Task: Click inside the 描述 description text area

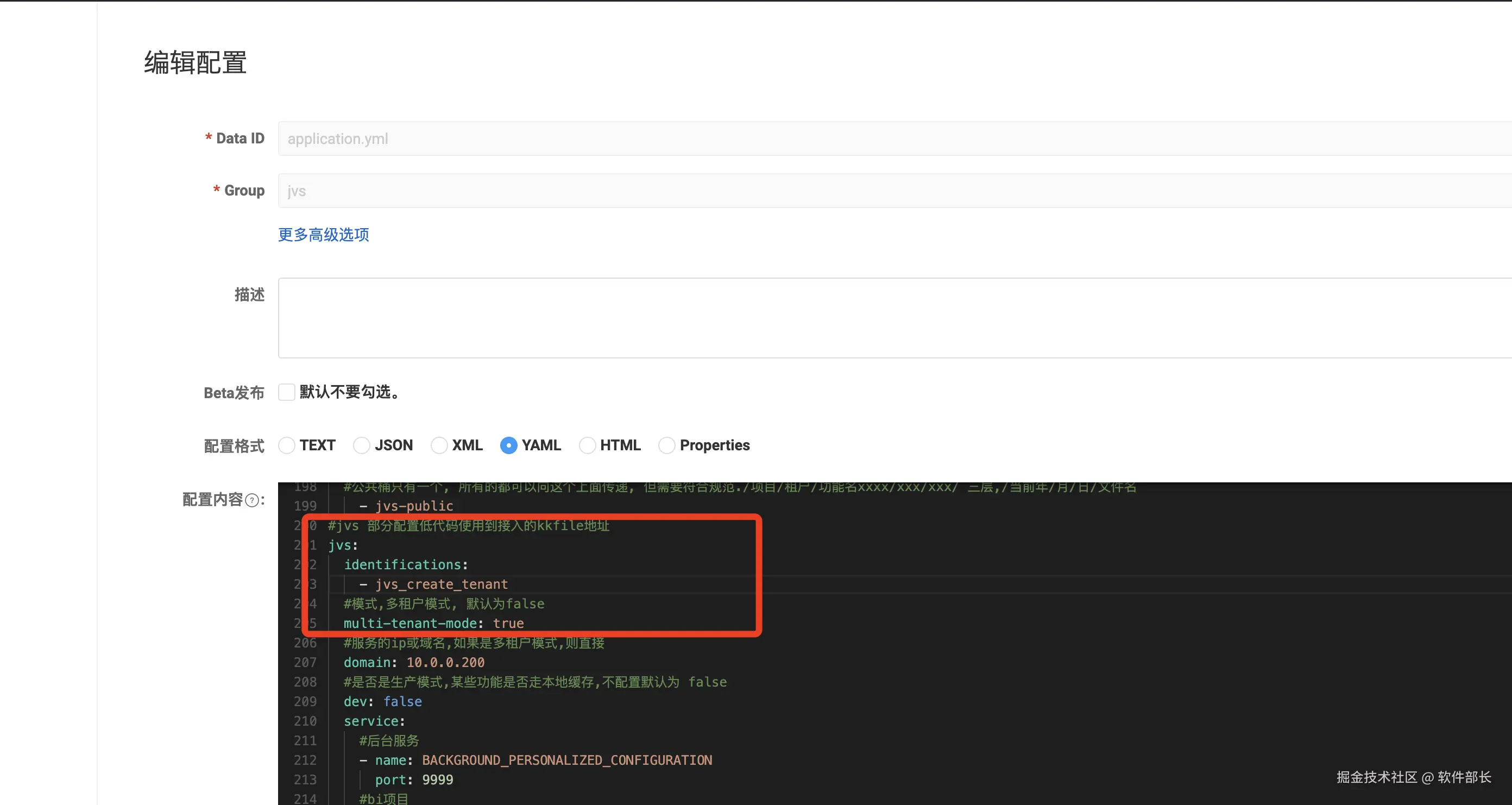Action: click(x=880, y=318)
